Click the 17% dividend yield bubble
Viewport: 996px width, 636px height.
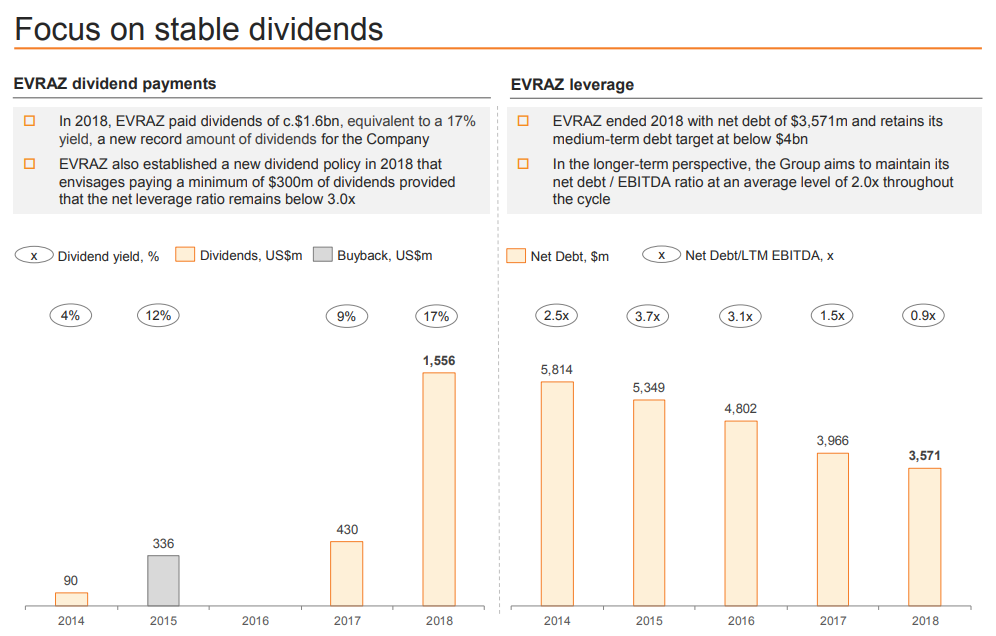[436, 316]
